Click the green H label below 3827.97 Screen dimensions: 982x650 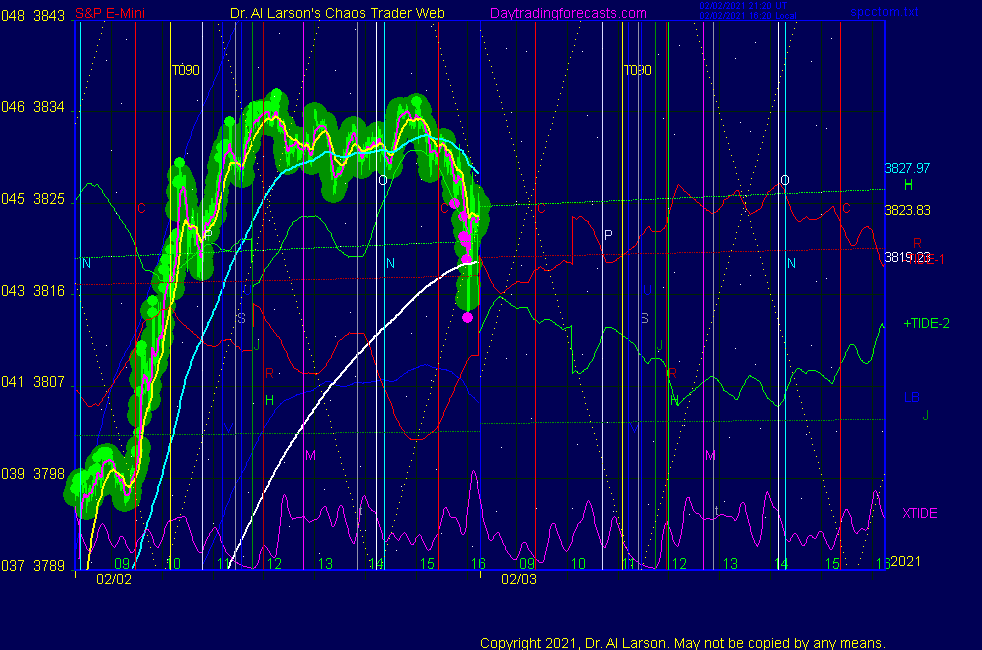coord(908,185)
